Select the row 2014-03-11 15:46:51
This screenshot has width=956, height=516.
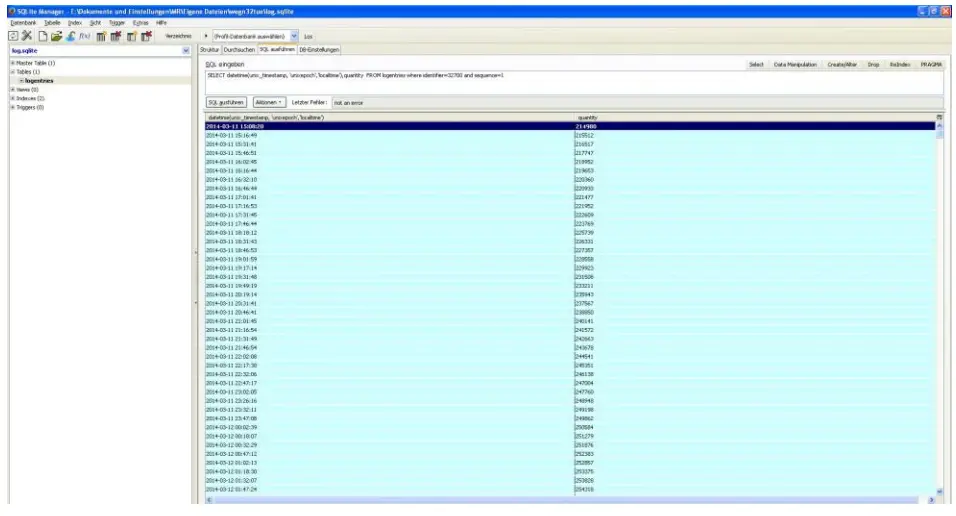click(x=570, y=153)
